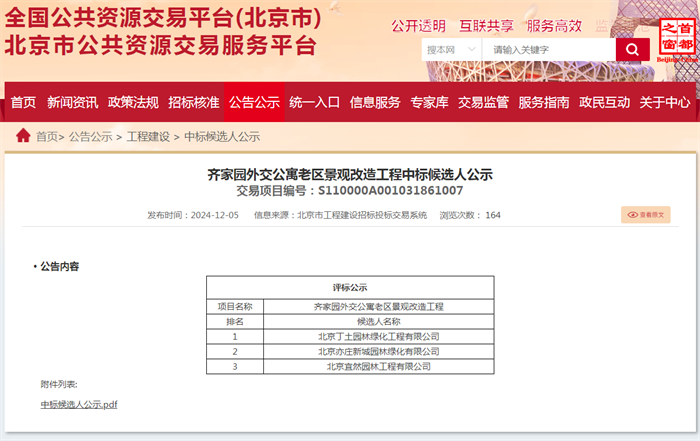Open 招标核准 navigation item
This screenshot has height=441, width=700.
tap(194, 102)
